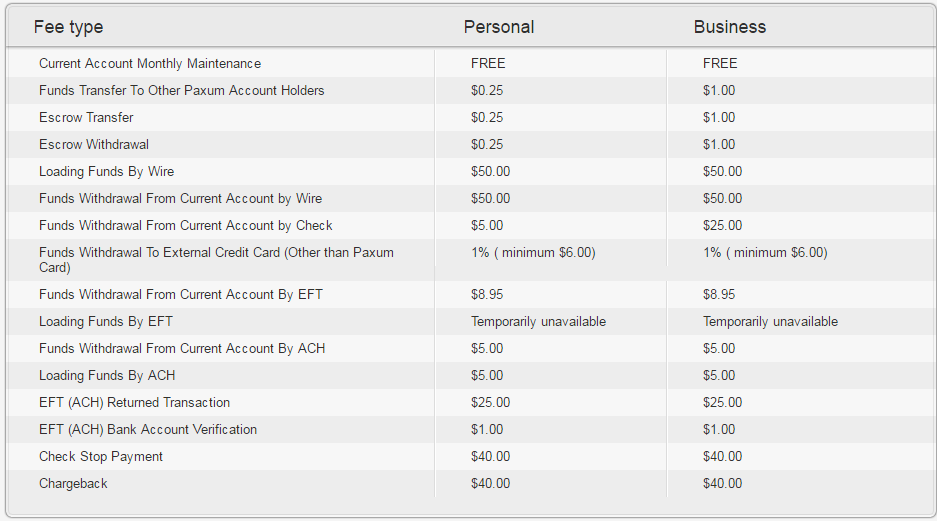This screenshot has height=521, width=937.
Task: Select Current Account Monthly Maintenance row label
Action: [150, 63]
